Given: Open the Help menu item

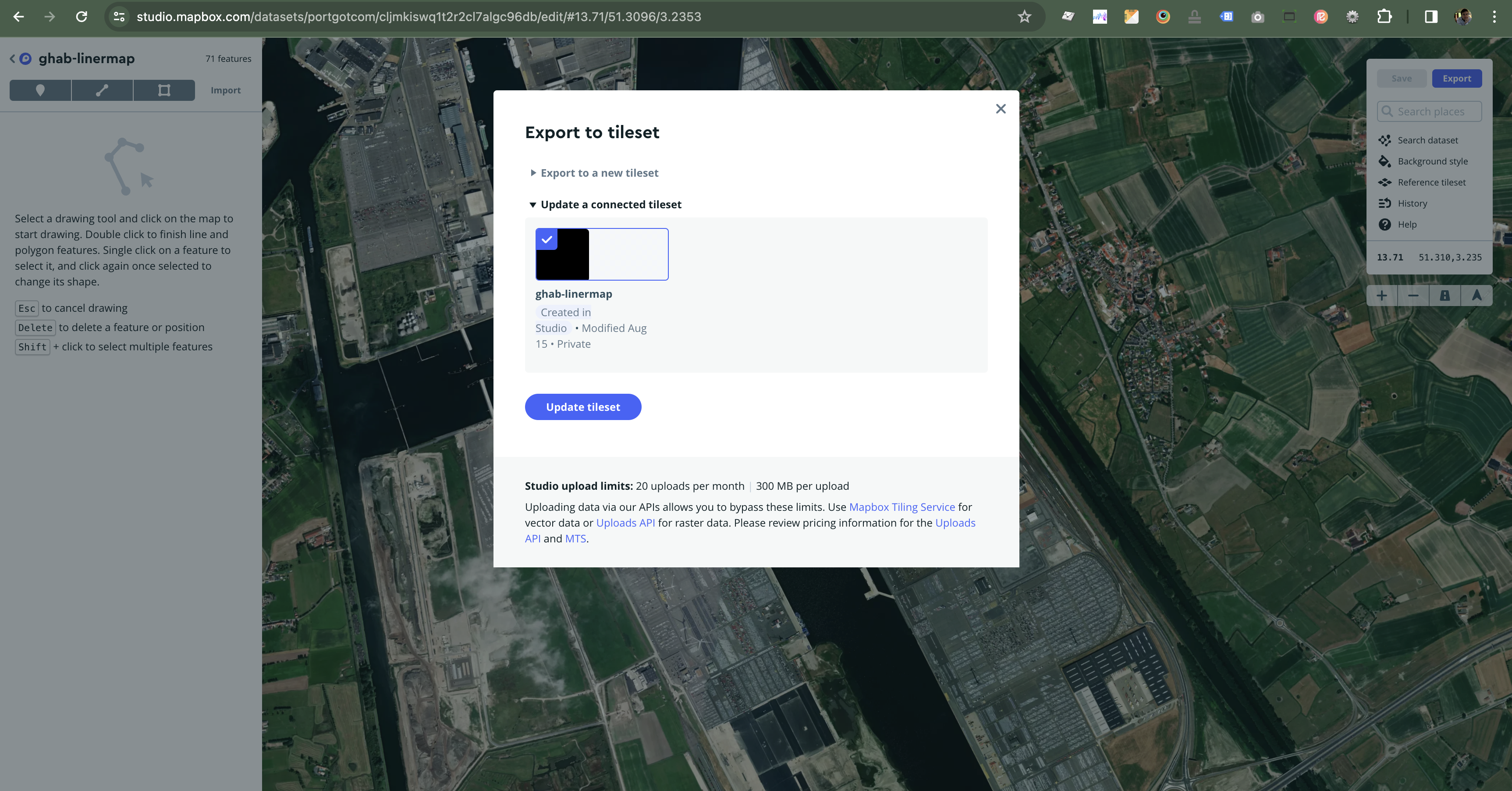Looking at the screenshot, I should pyautogui.click(x=1406, y=225).
